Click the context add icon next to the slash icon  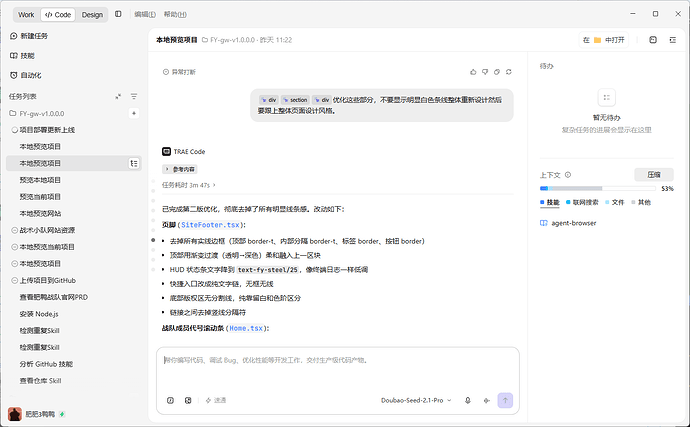click(188, 401)
